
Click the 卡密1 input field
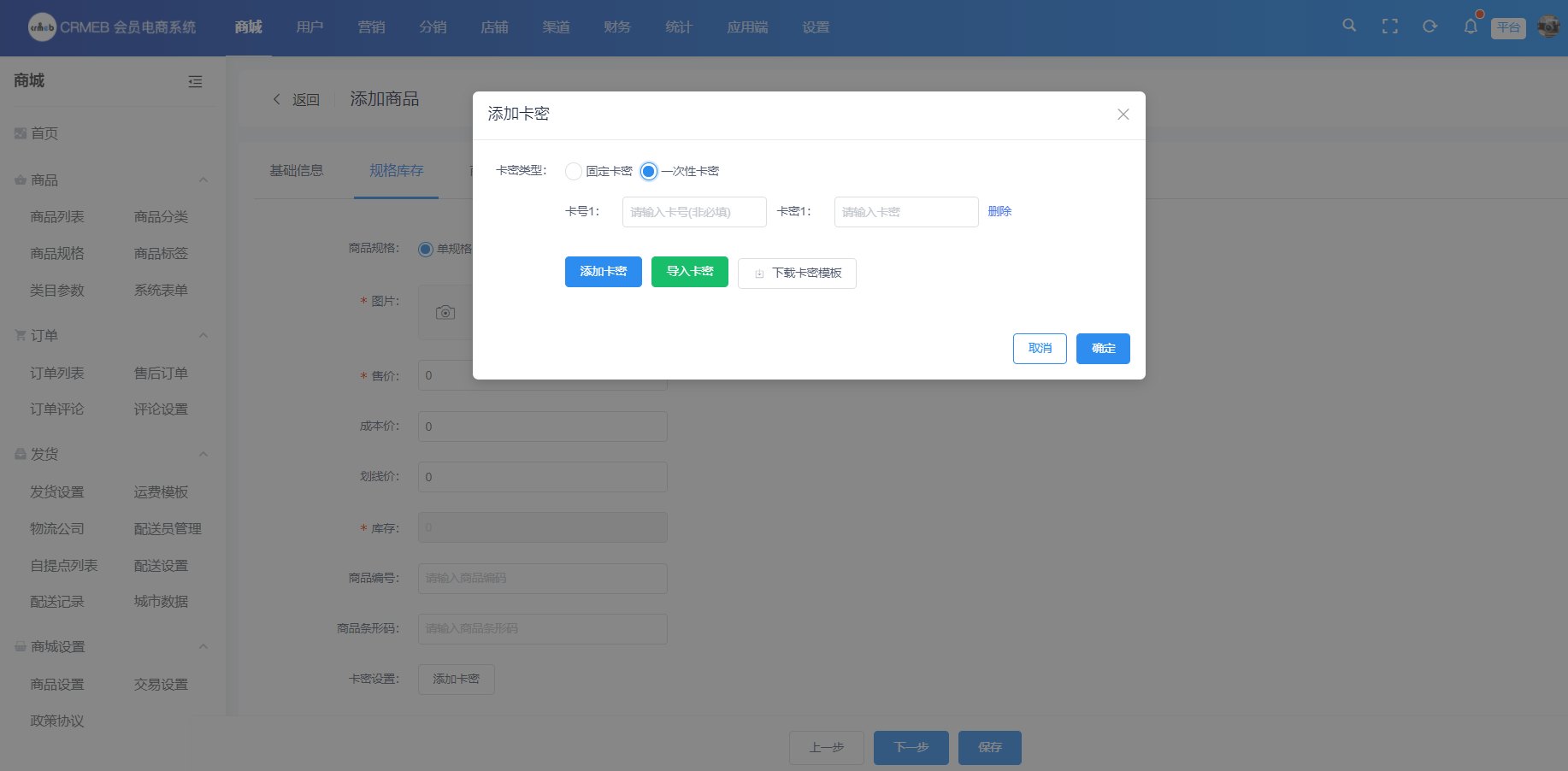coord(906,212)
